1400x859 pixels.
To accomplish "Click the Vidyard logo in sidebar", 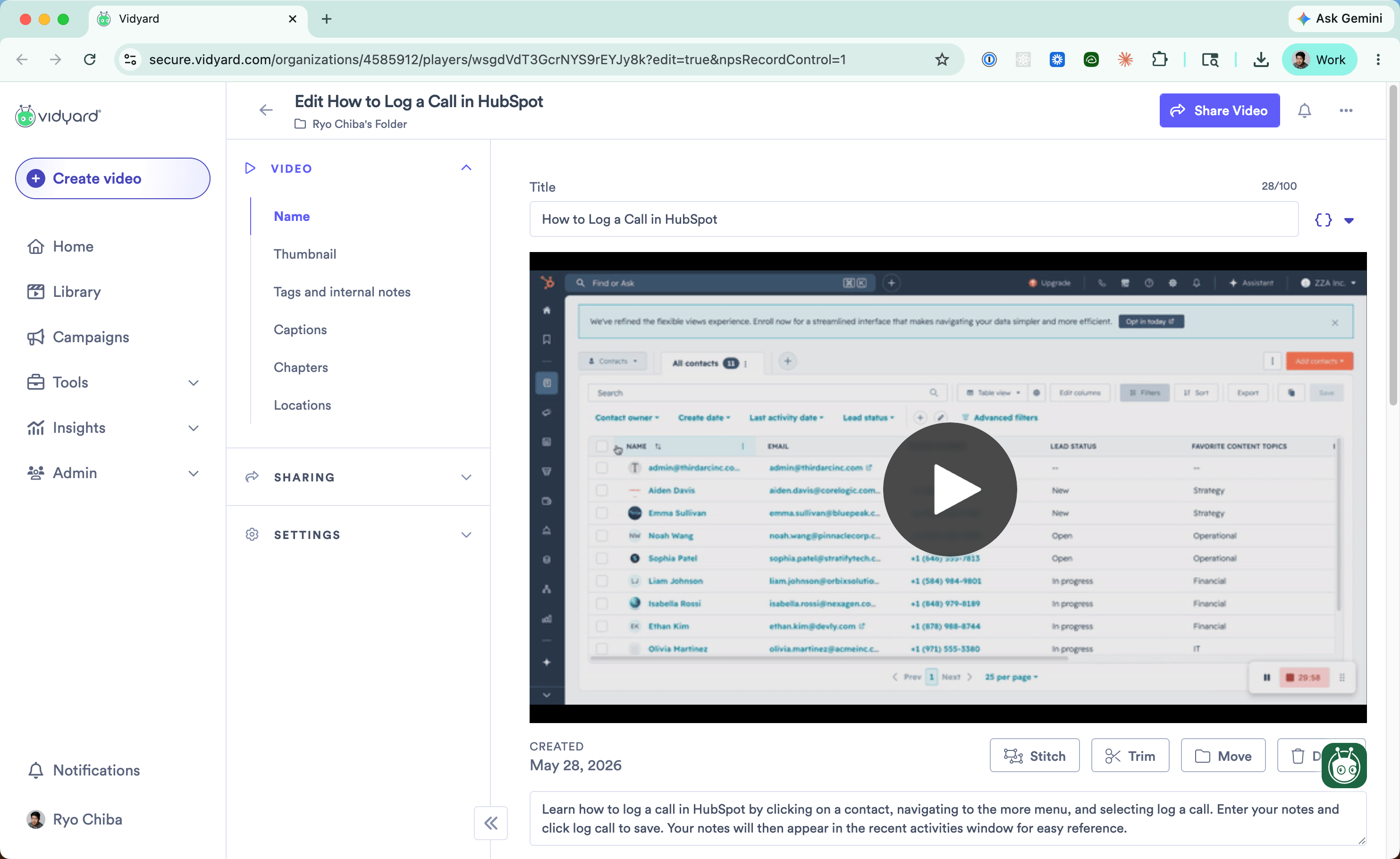I will point(58,116).
